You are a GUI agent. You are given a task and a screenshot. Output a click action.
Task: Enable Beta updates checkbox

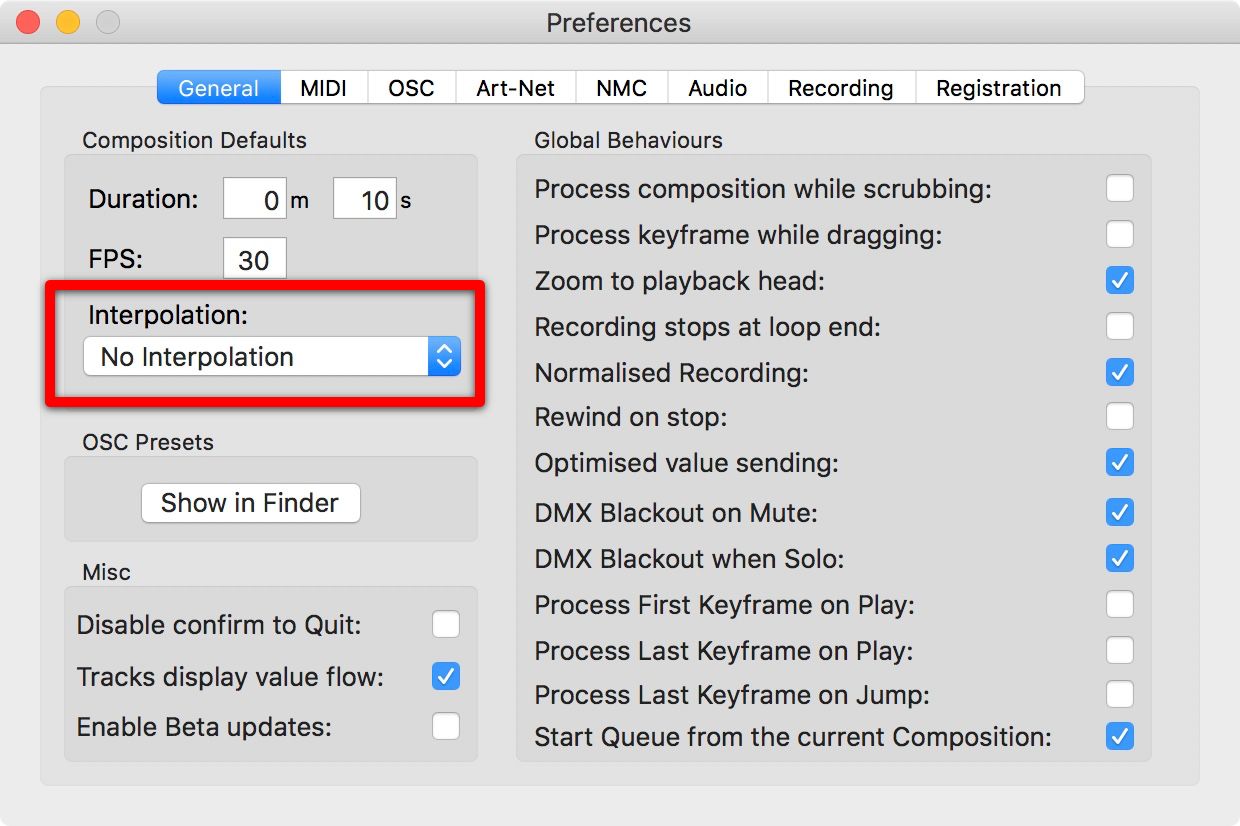(x=446, y=726)
